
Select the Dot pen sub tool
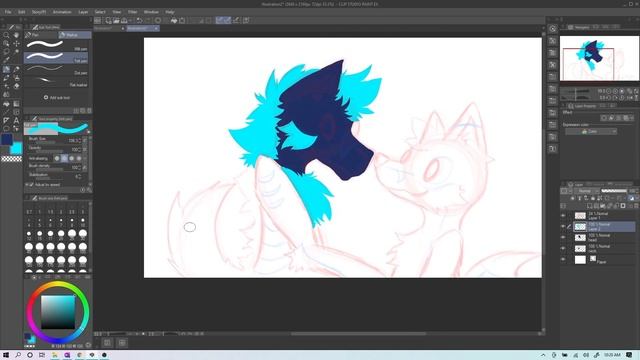[56, 69]
